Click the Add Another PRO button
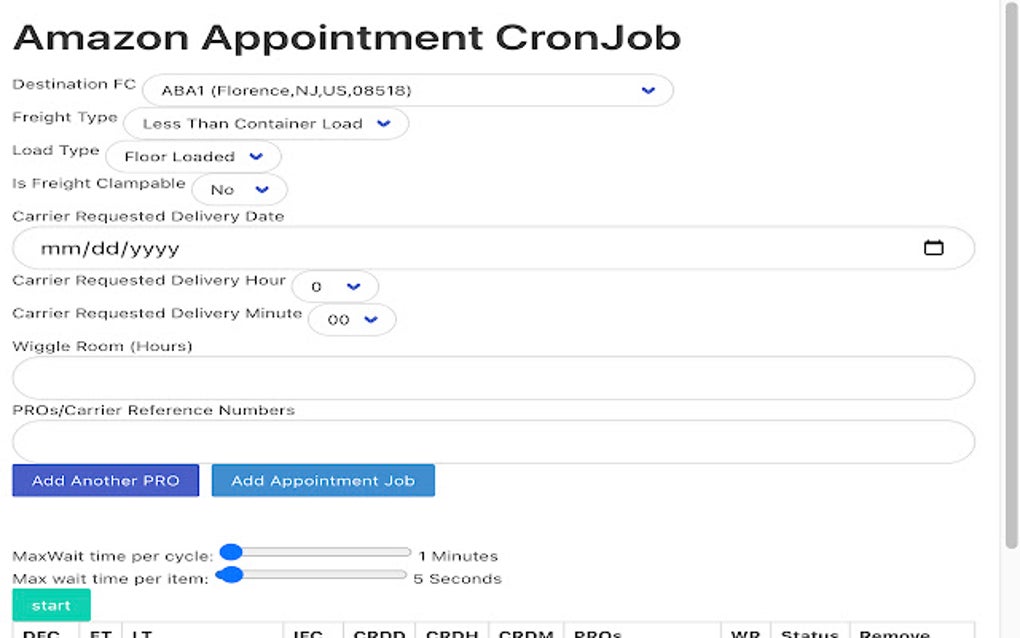 [105, 480]
